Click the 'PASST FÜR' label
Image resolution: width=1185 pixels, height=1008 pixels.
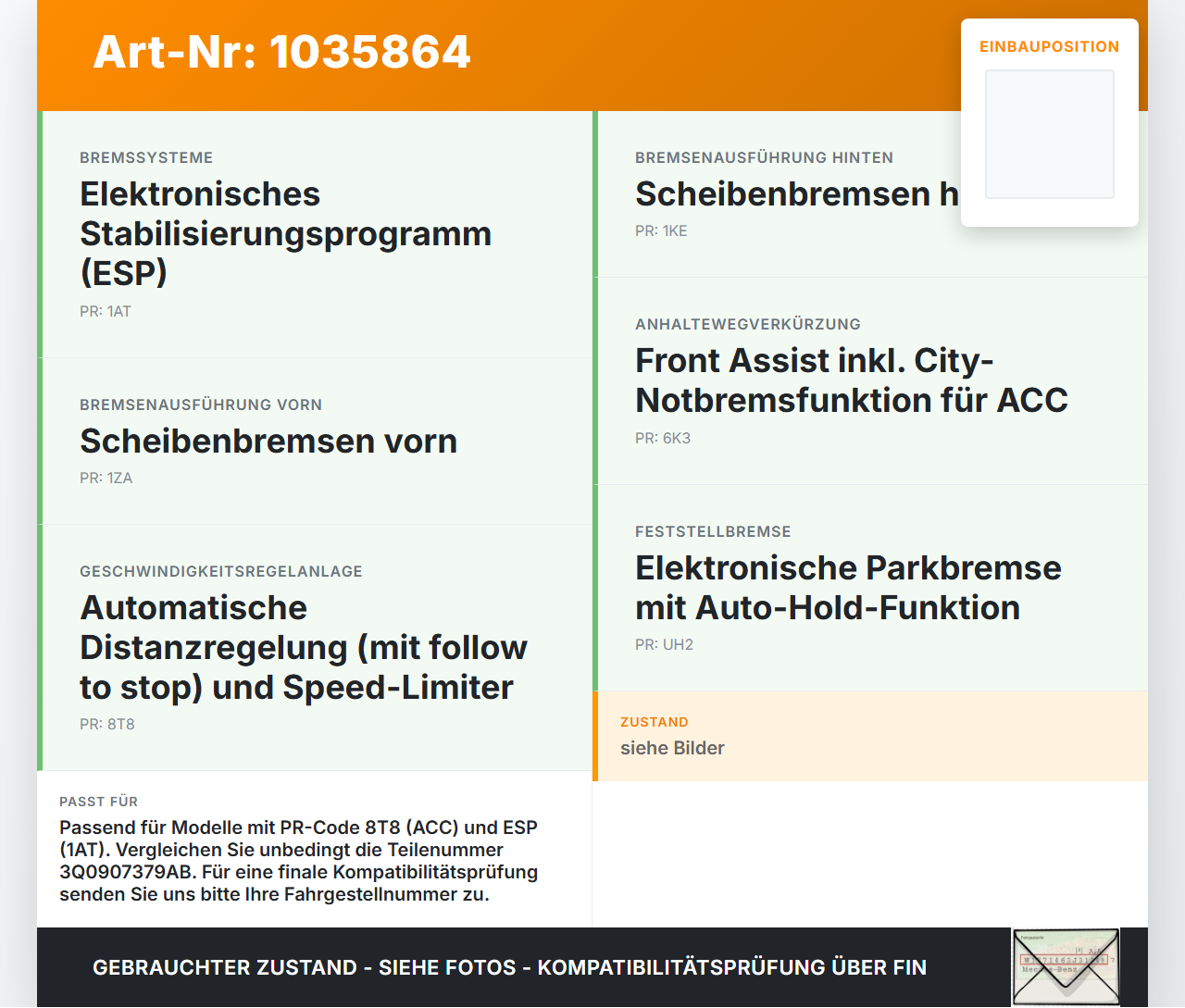pos(98,802)
